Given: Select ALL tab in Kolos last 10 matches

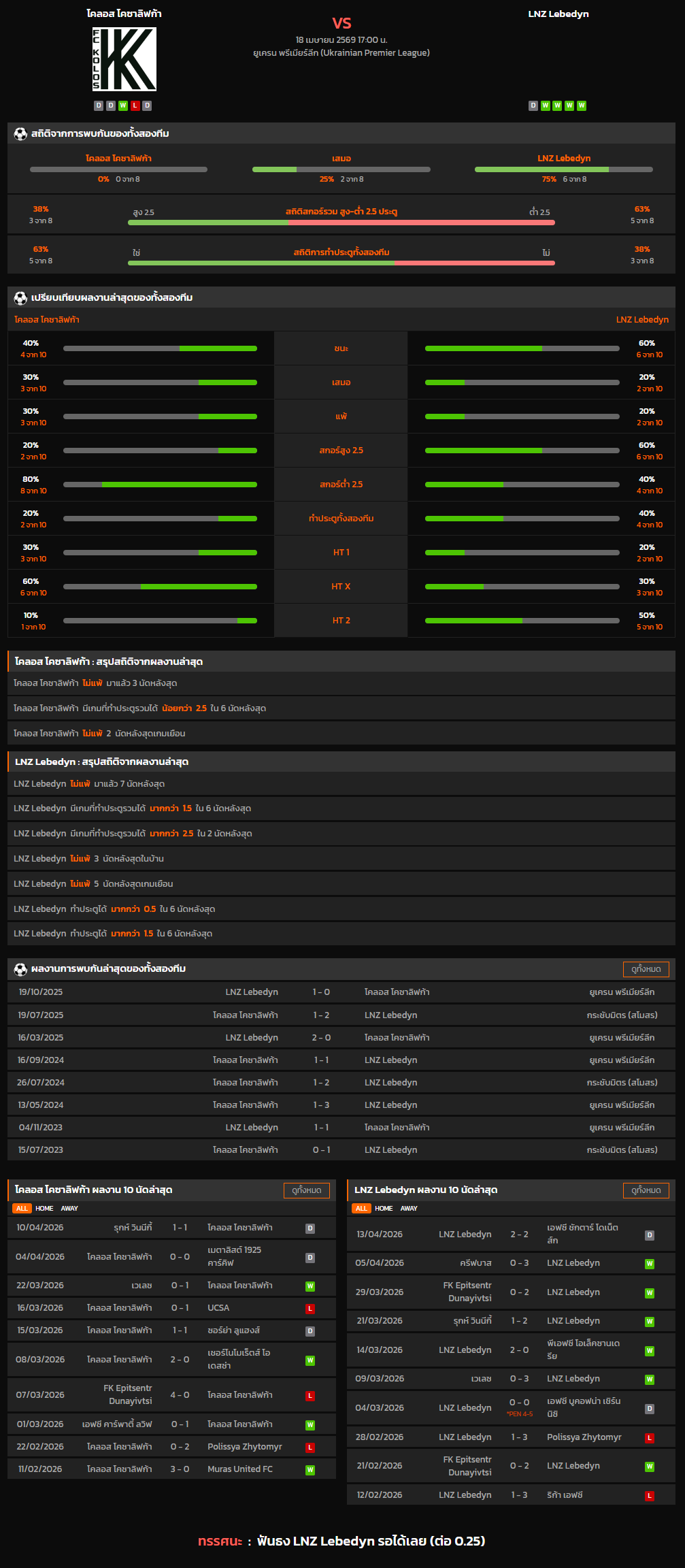Looking at the screenshot, I should [x=22, y=1209].
